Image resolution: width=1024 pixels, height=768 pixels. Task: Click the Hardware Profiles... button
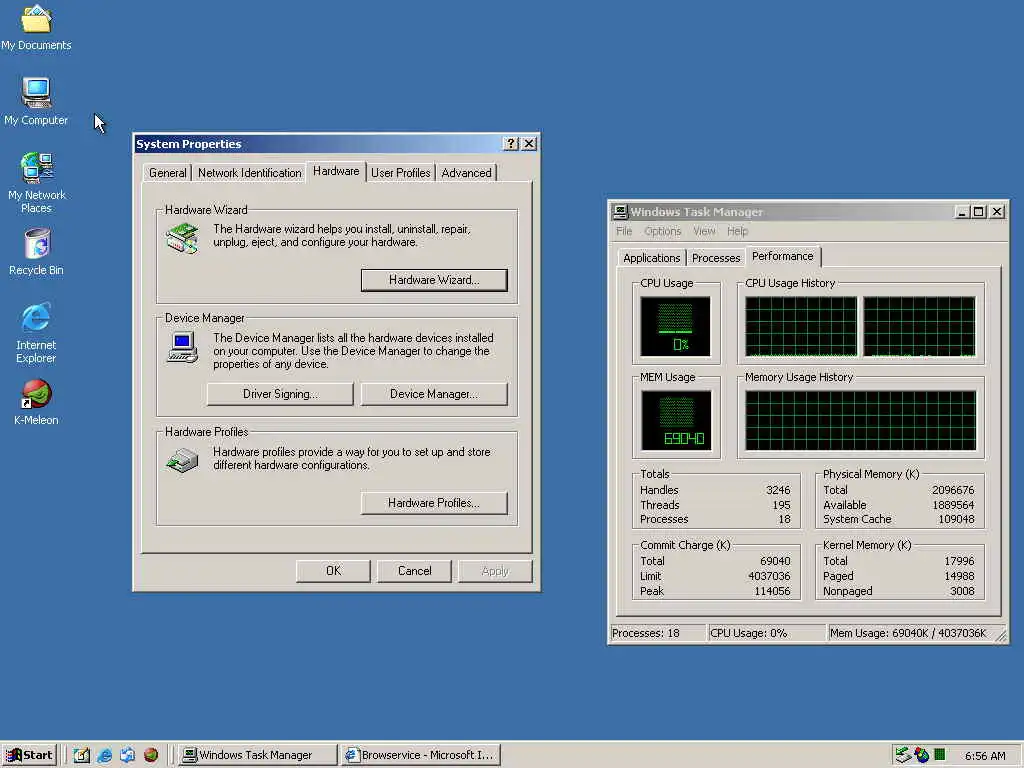(434, 503)
